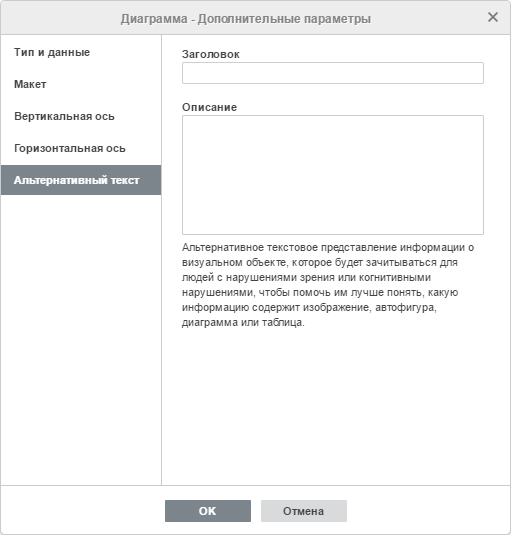This screenshot has height=535, width=511.
Task: Switch to the Макет tab
Action: click(x=81, y=84)
